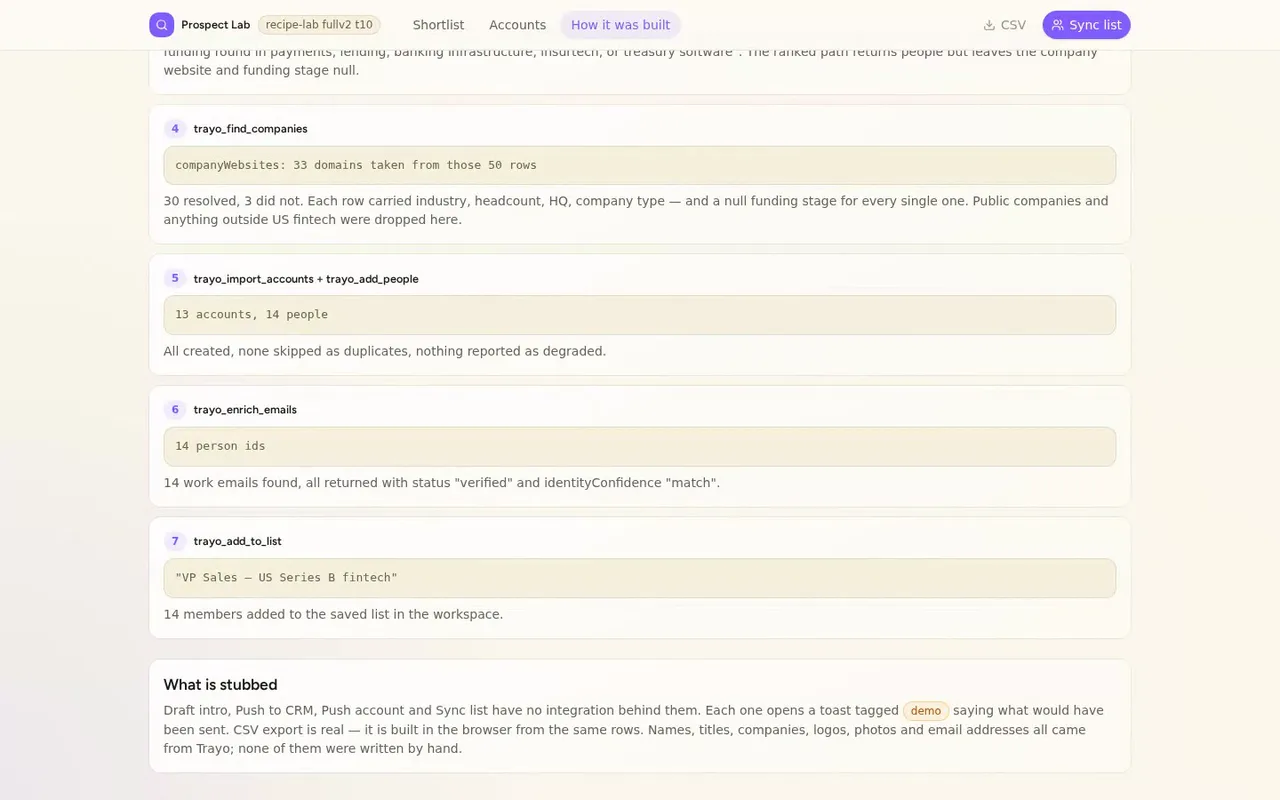This screenshot has height=800, width=1280.
Task: Click the CSV download arrow icon
Action: click(x=989, y=25)
